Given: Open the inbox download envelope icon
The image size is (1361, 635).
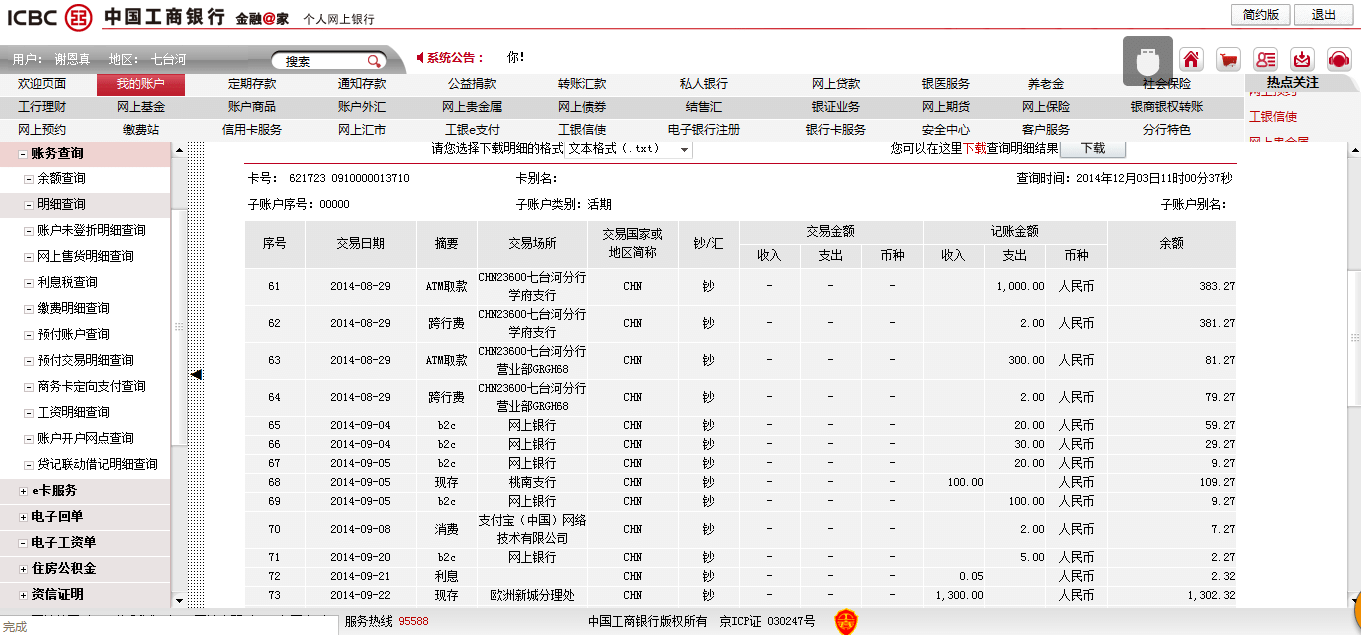Looking at the screenshot, I should [1302, 58].
